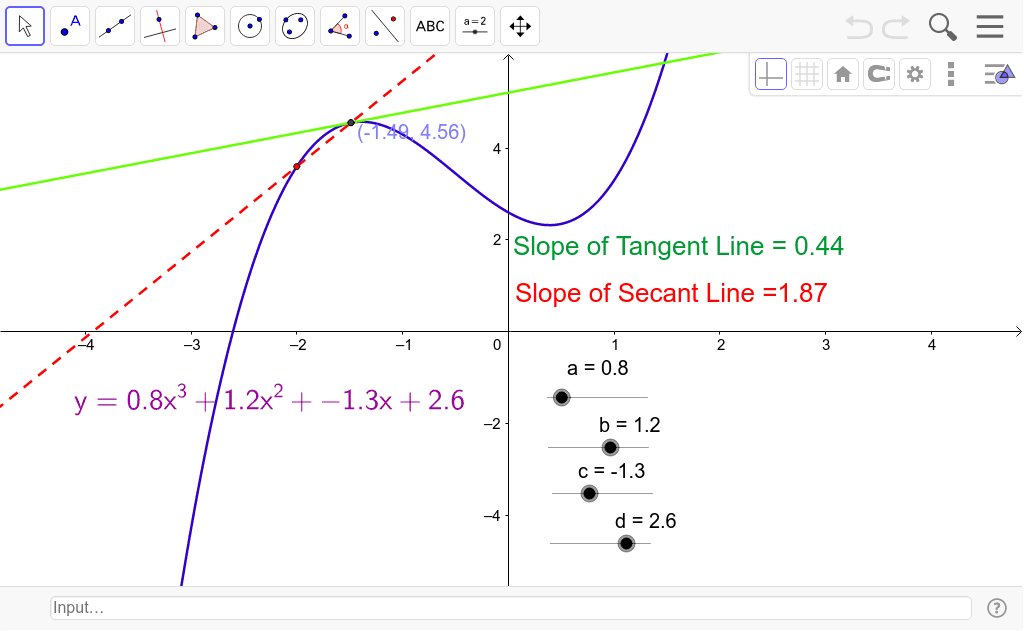Select the Line through two points tool

[115, 26]
